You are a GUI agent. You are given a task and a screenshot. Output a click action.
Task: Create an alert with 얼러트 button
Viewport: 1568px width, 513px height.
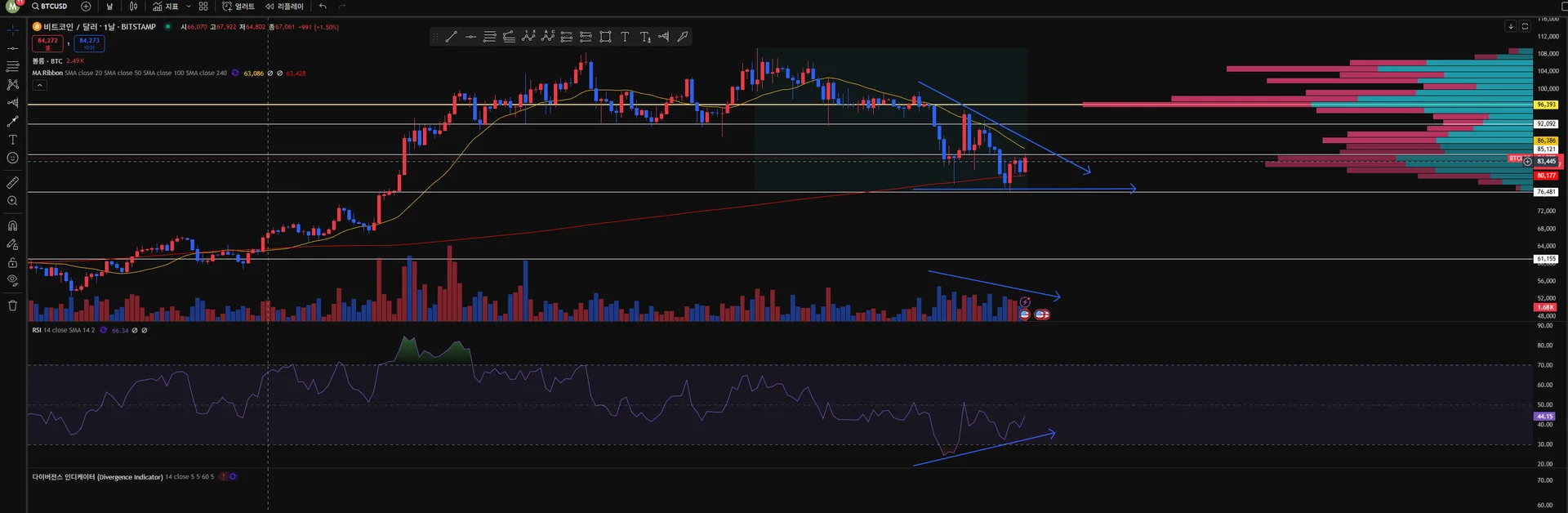pos(238,7)
